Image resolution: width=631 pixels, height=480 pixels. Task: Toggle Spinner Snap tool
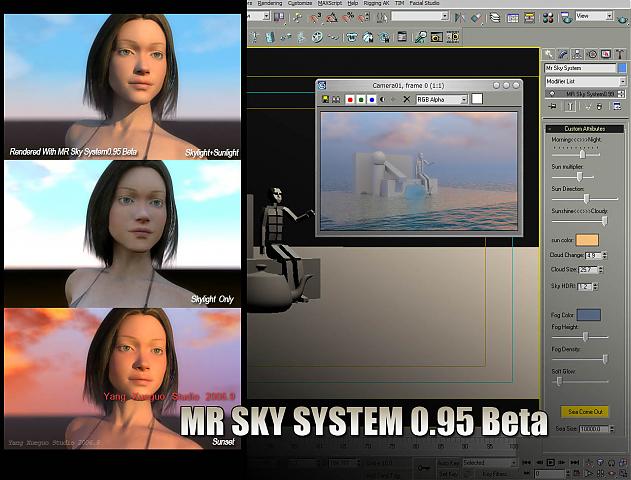363,17
